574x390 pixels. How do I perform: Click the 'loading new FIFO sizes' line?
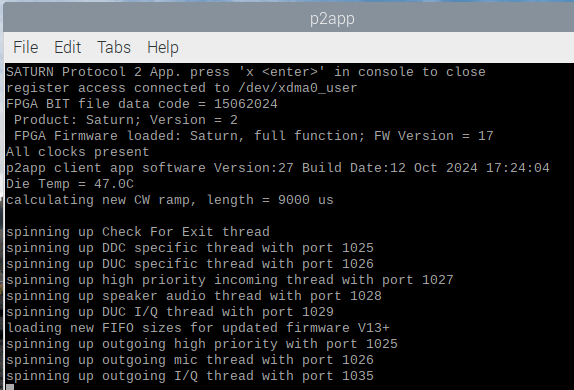tap(198, 328)
